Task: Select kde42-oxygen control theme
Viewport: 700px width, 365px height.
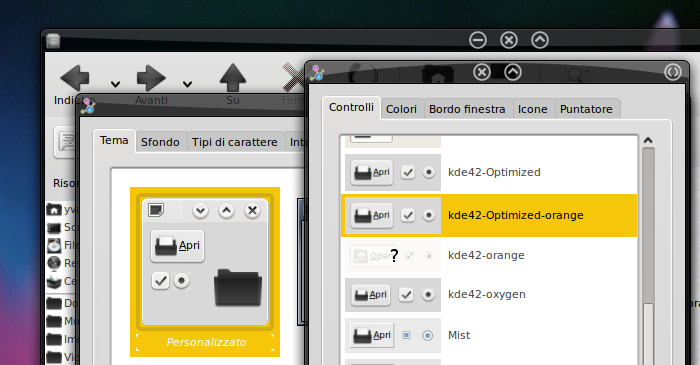Action: click(489, 294)
